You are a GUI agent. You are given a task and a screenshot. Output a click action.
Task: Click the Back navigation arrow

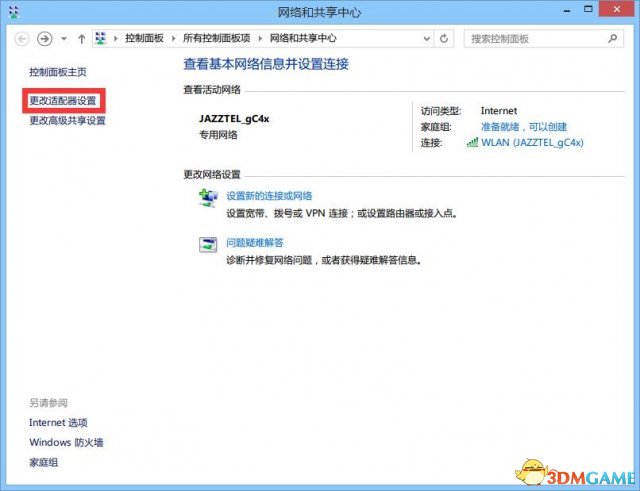(22, 39)
